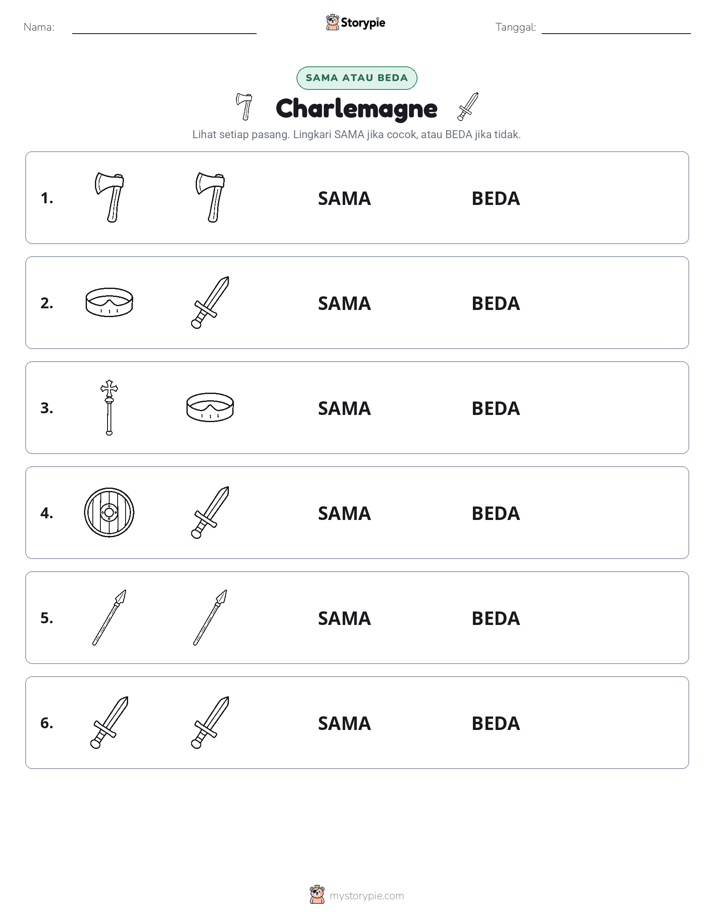Click the round shield icon in row 4
Viewport: 714px width, 924px height.
110,512
